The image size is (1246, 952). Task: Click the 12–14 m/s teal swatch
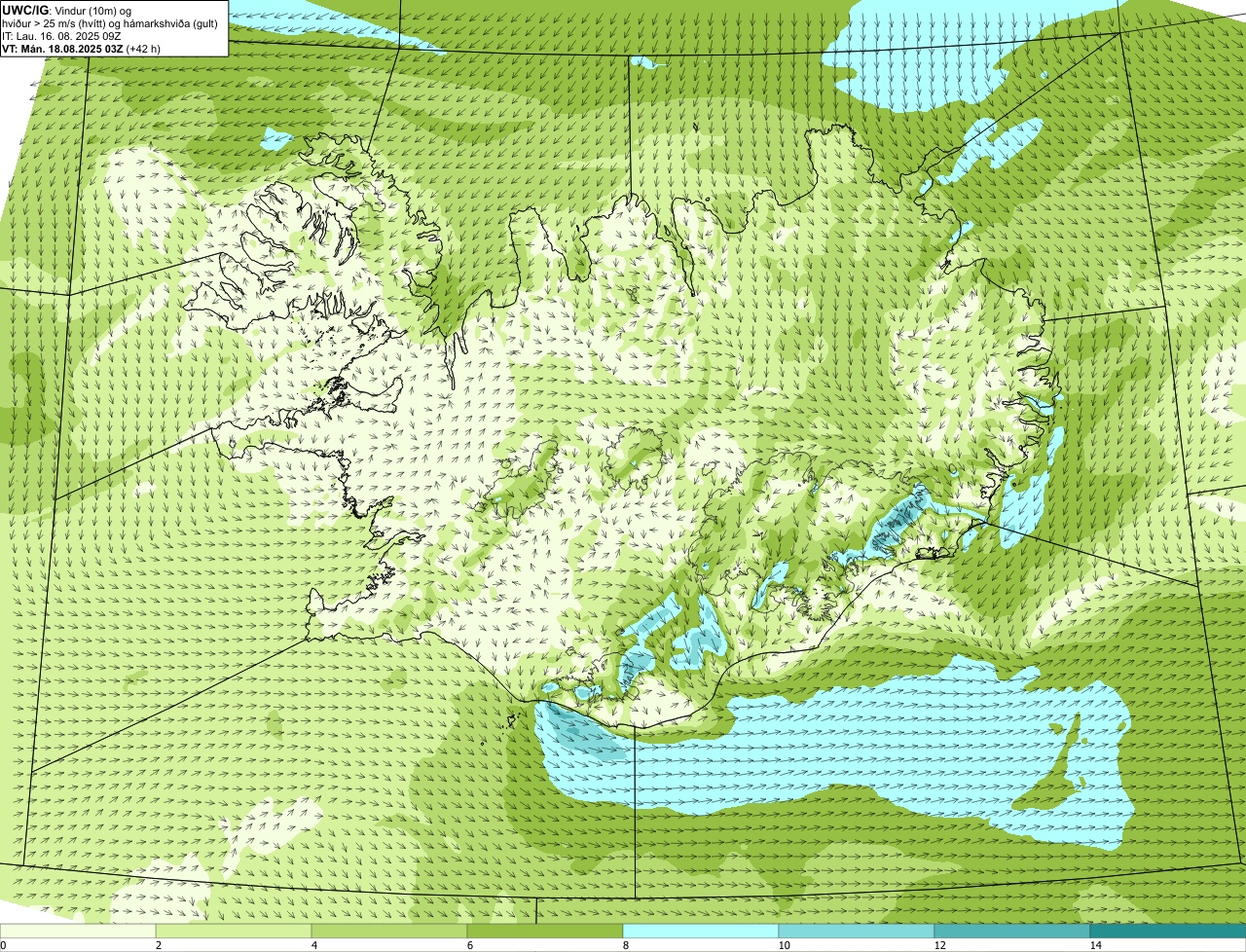click(x=1012, y=931)
